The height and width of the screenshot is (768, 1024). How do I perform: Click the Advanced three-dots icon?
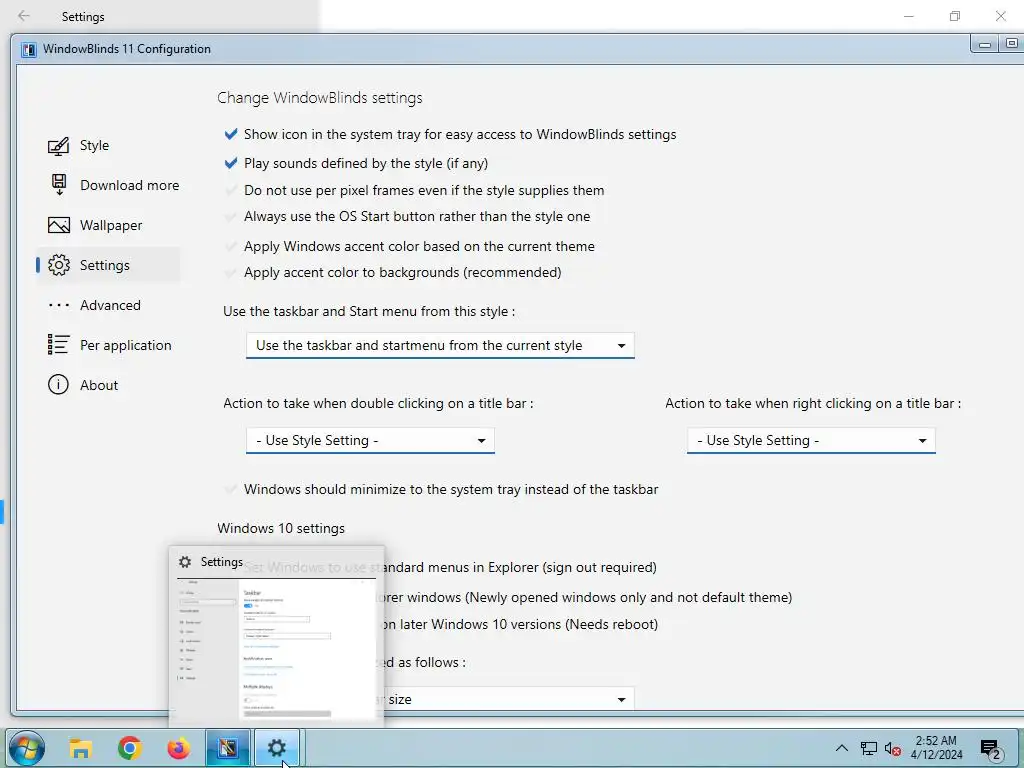pyautogui.click(x=59, y=305)
